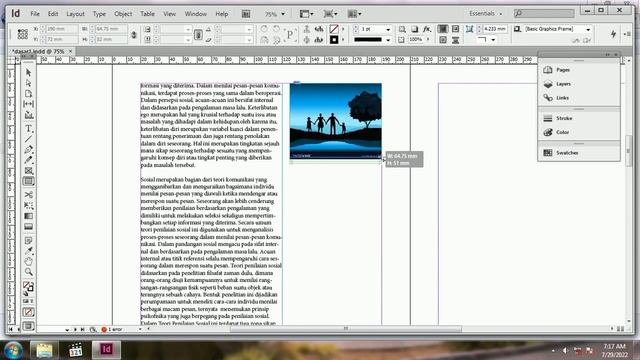Open the File menu
The height and width of the screenshot is (360, 640).
[35, 14]
